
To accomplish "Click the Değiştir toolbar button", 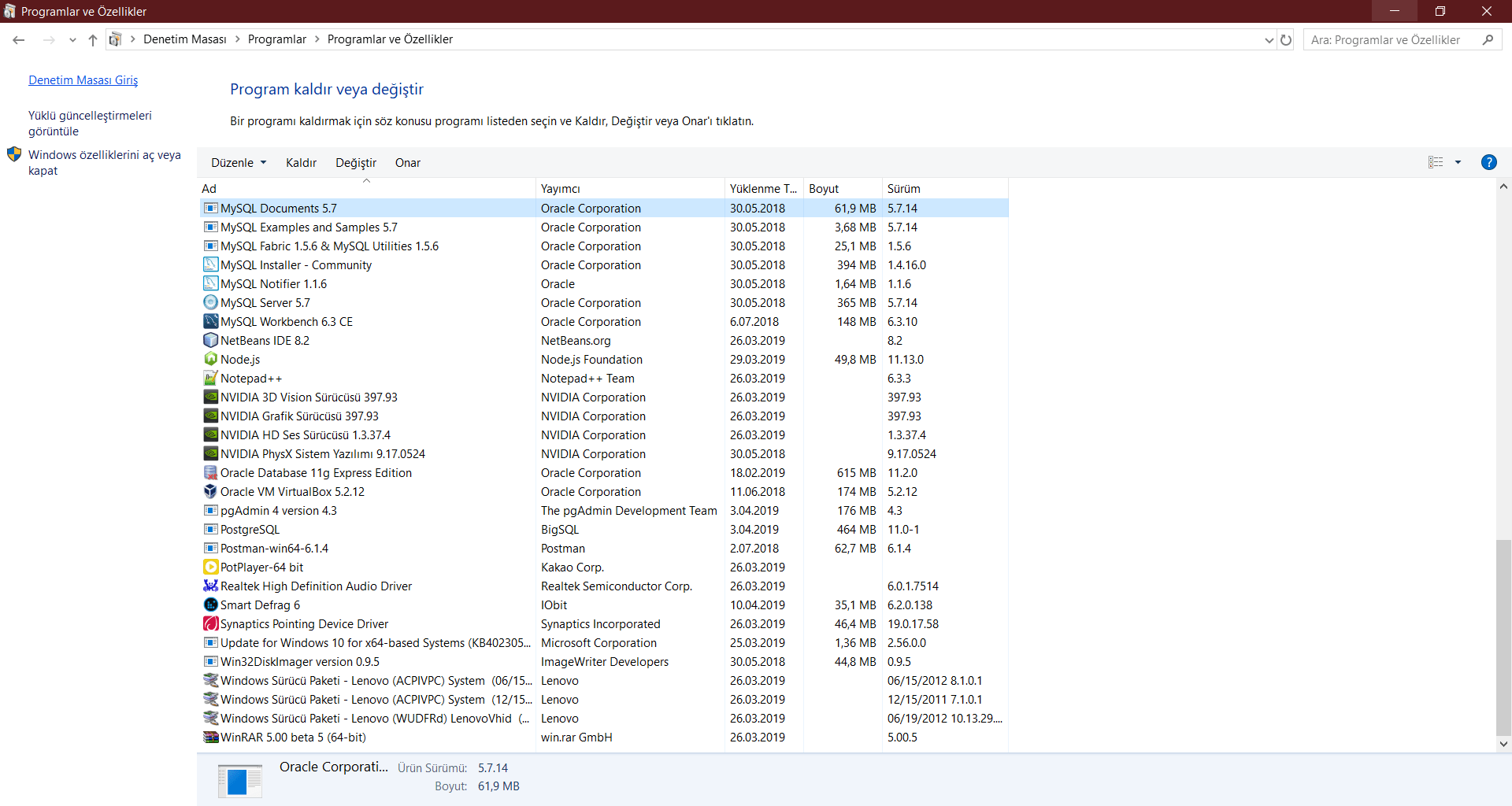I will pos(356,163).
